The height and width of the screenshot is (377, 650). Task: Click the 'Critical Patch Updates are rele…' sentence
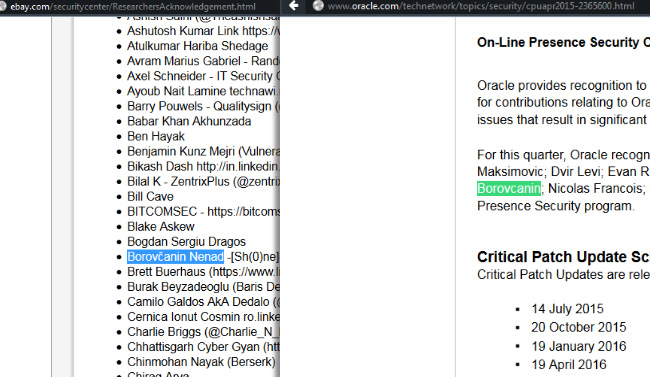(x=563, y=275)
